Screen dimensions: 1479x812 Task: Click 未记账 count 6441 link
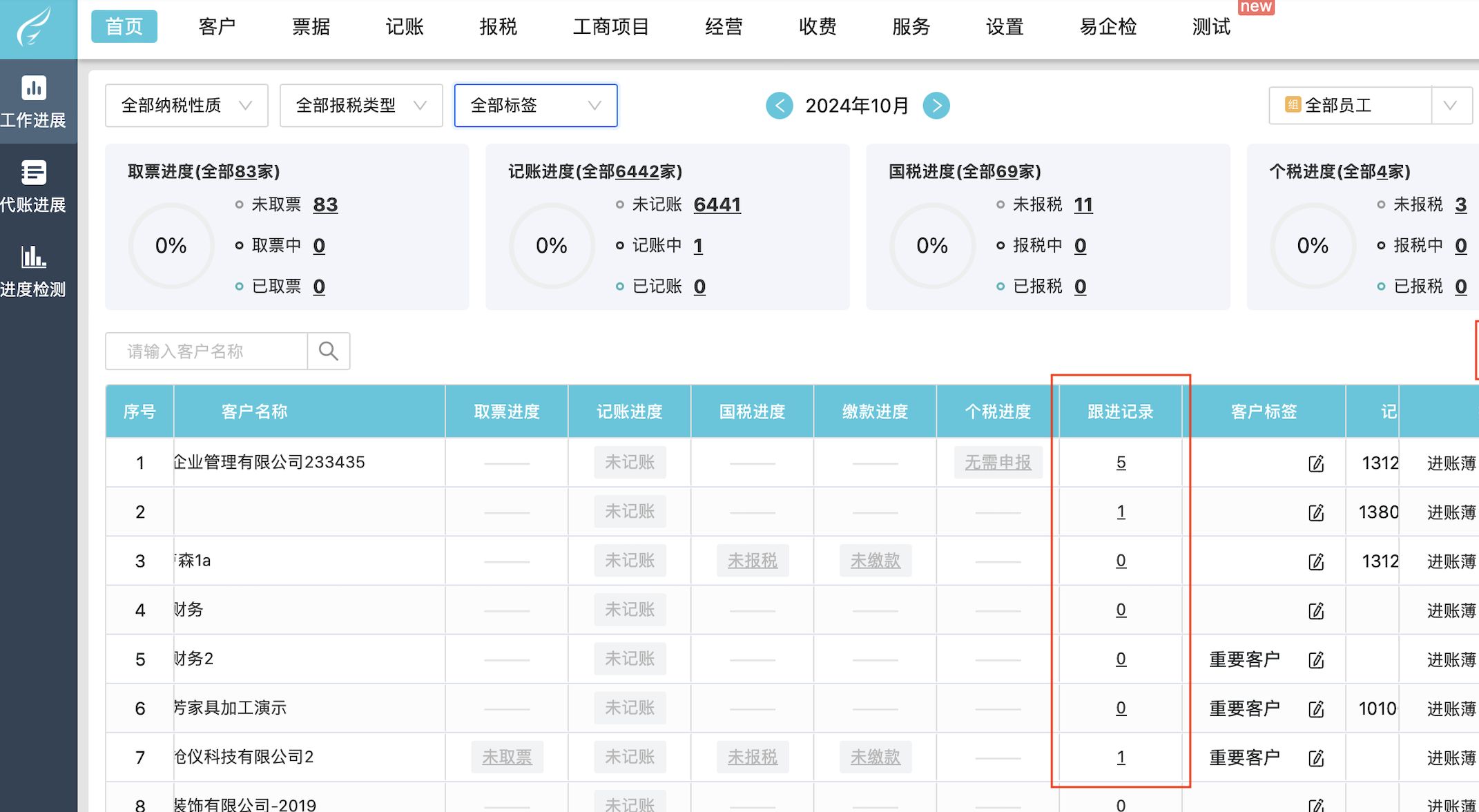pos(717,204)
